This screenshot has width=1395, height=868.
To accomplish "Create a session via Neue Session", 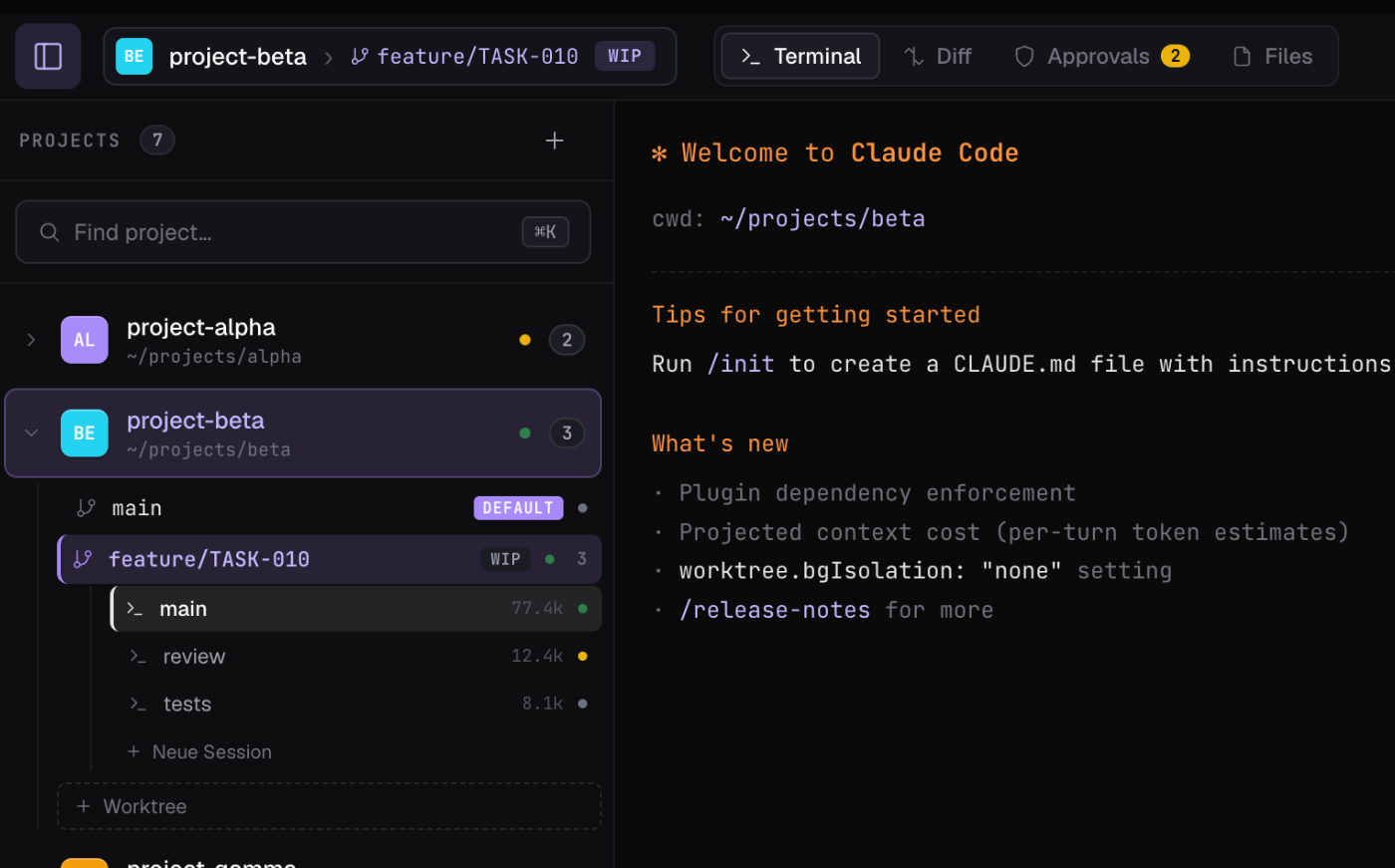I will pos(199,752).
